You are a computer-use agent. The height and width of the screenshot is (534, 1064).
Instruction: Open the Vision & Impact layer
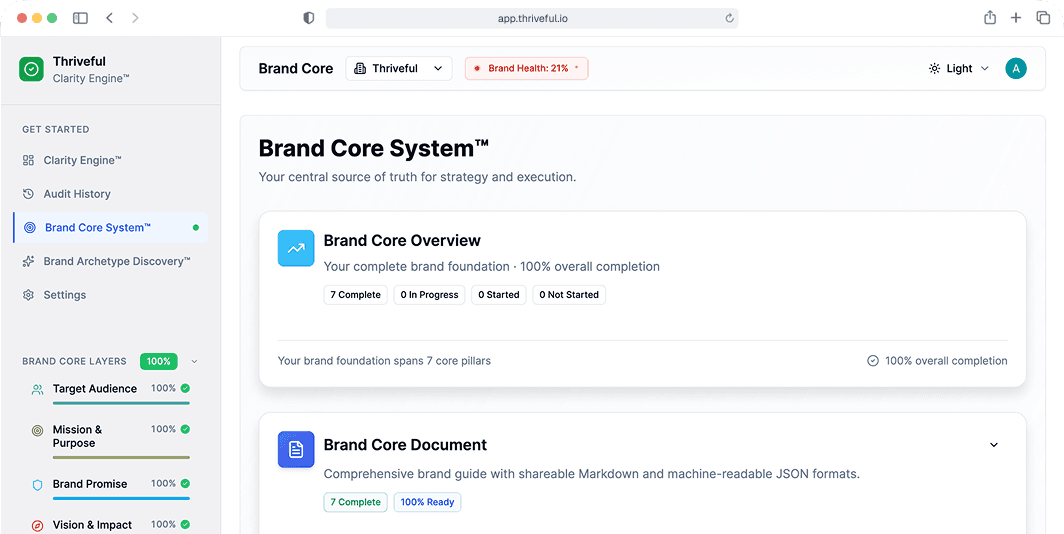point(111,525)
